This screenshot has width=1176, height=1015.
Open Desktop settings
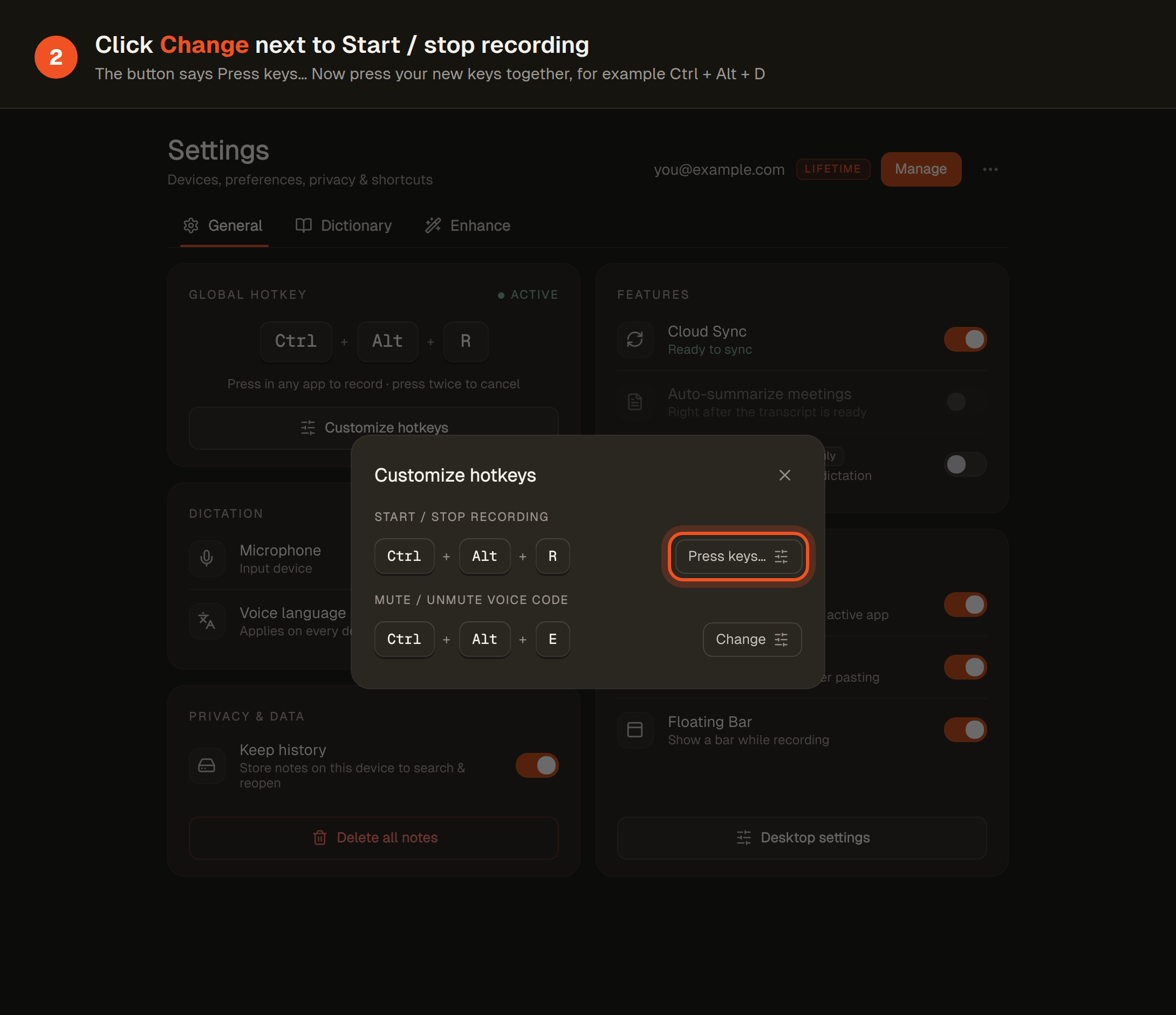point(802,838)
